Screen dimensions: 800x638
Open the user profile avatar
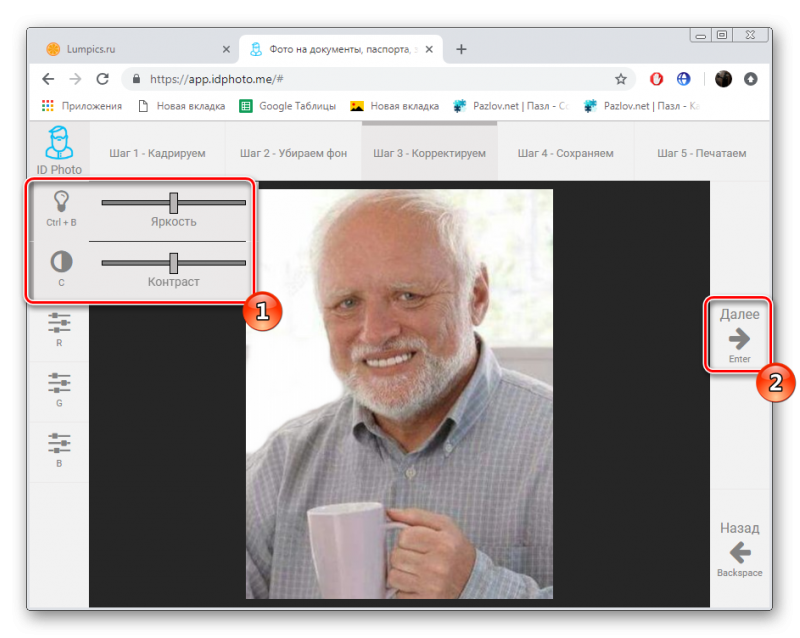click(x=723, y=79)
